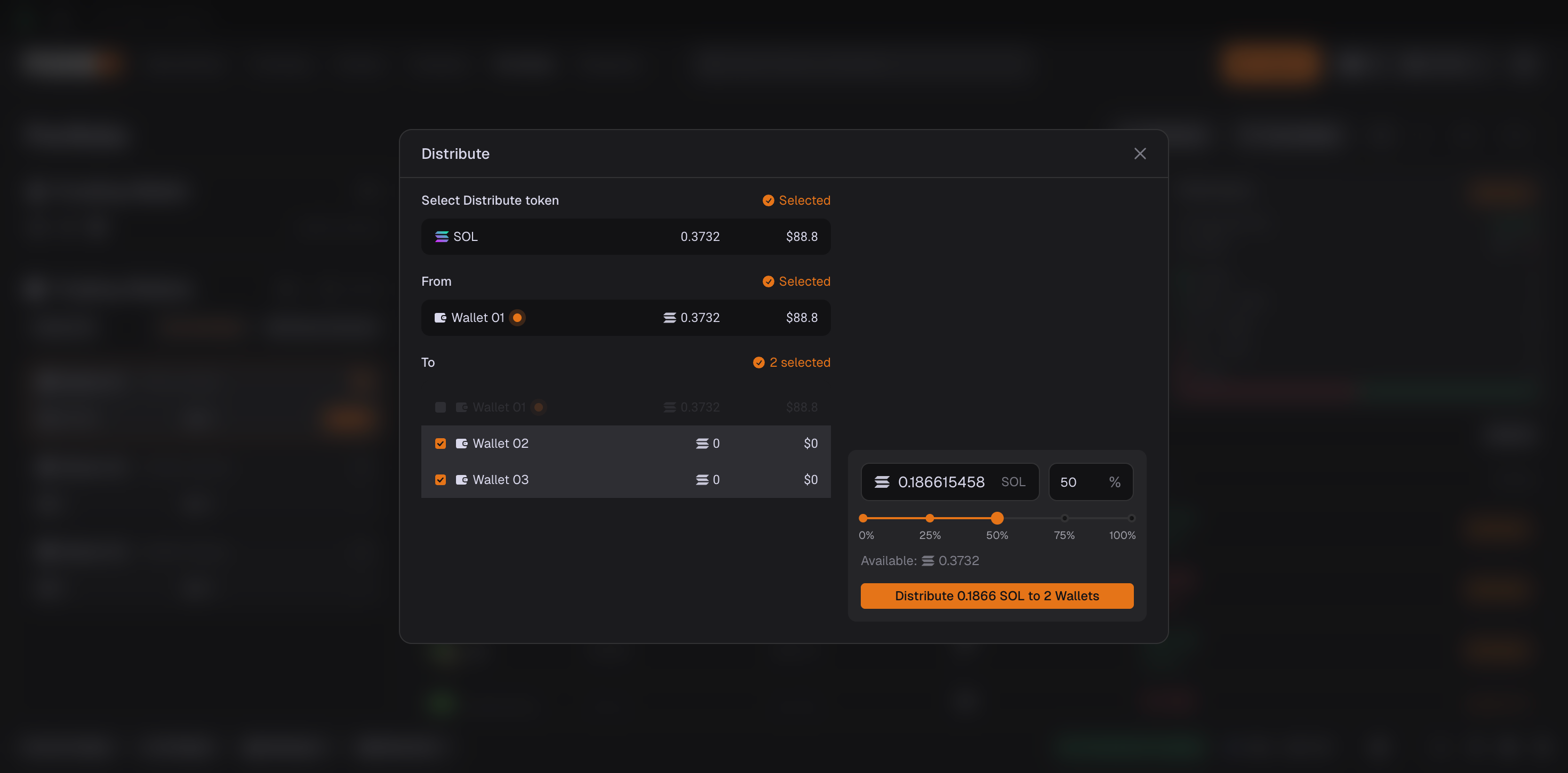1568x773 pixels.
Task: Close the Distribute dialog
Action: click(x=1140, y=154)
